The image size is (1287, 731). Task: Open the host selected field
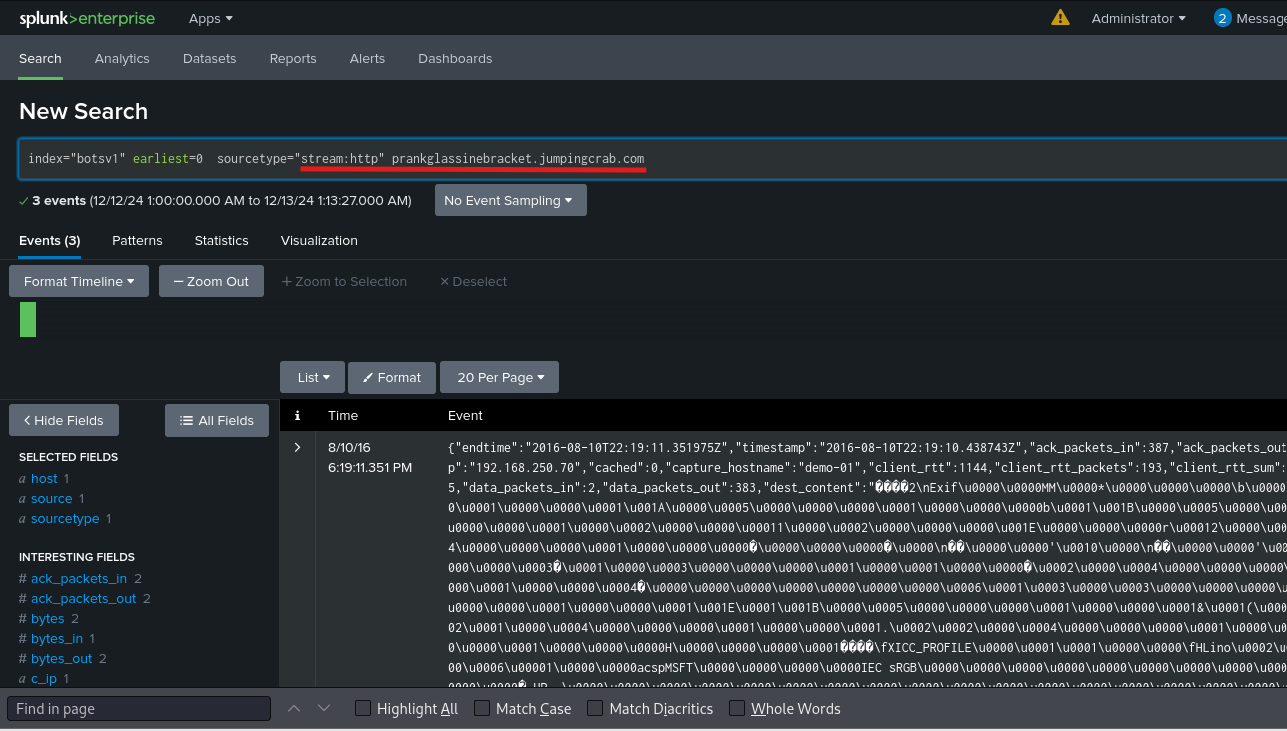pyautogui.click(x=44, y=478)
